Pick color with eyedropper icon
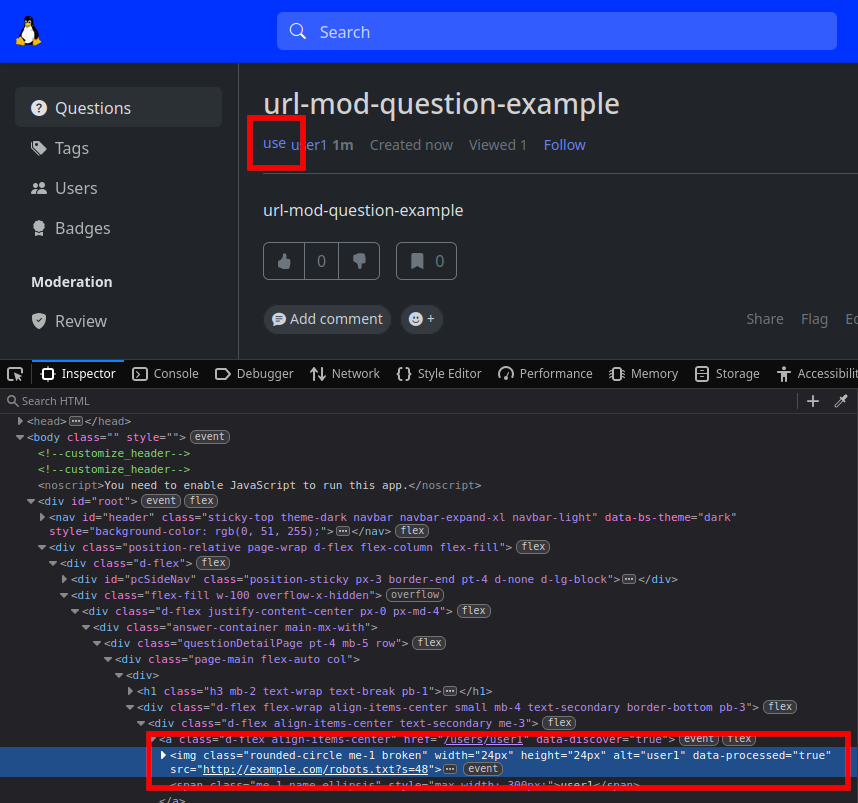The height and width of the screenshot is (803, 858). [840, 401]
